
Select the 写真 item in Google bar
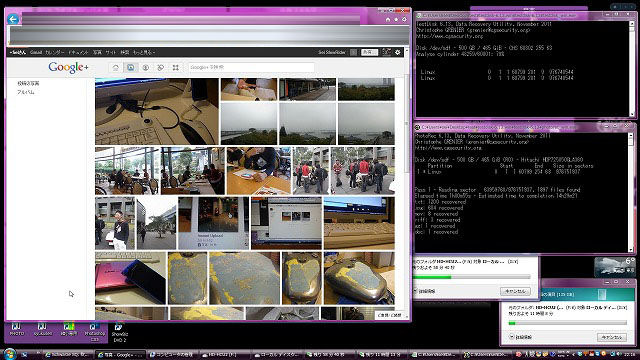(97, 52)
